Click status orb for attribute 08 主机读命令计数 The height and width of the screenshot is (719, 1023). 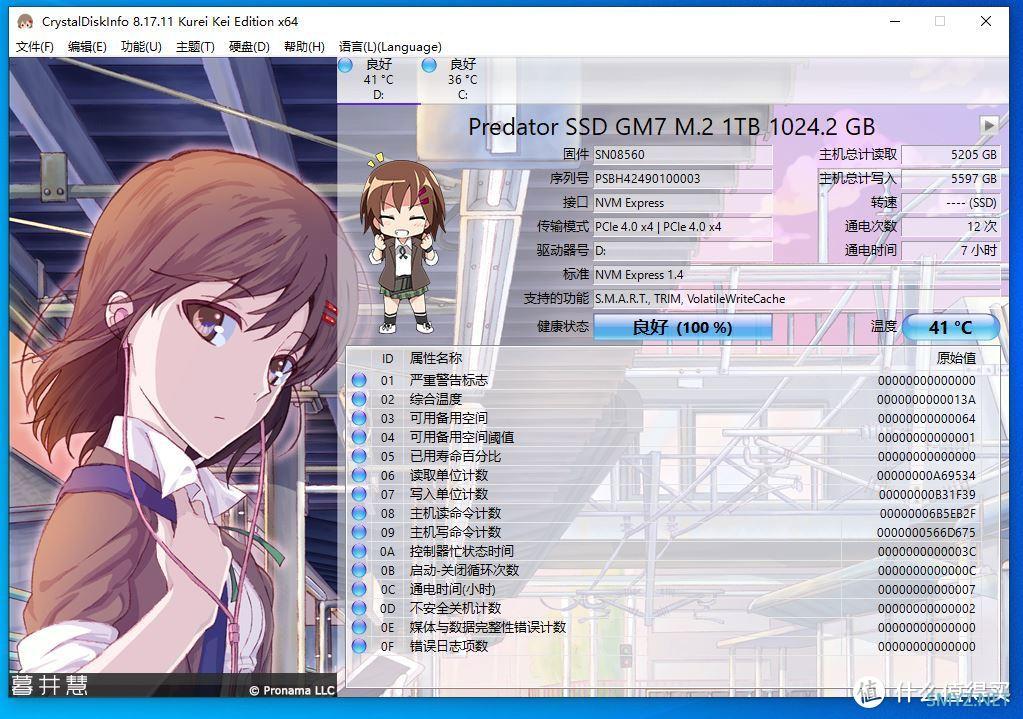(x=359, y=513)
